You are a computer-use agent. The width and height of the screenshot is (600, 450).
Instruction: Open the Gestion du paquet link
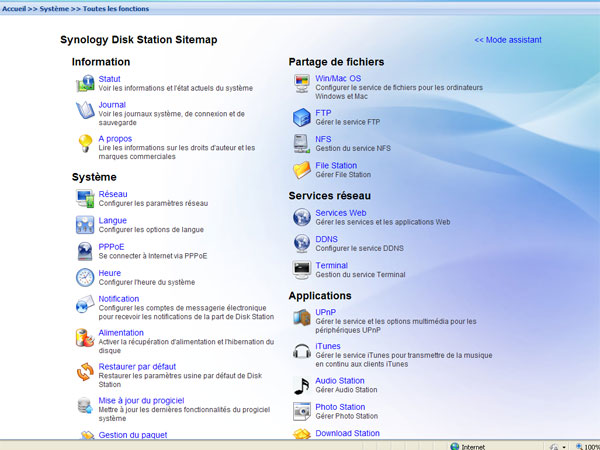[133, 435]
